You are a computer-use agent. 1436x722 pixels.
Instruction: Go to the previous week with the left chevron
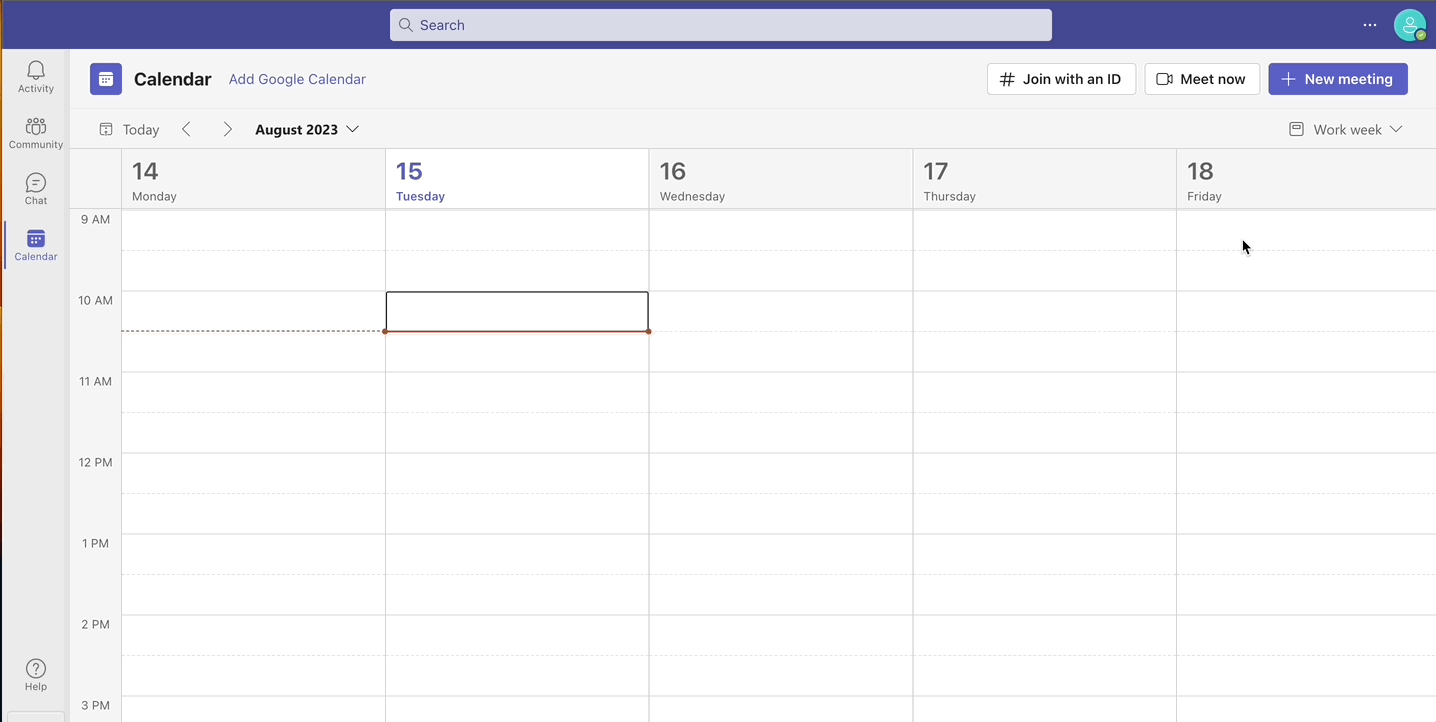(x=187, y=129)
